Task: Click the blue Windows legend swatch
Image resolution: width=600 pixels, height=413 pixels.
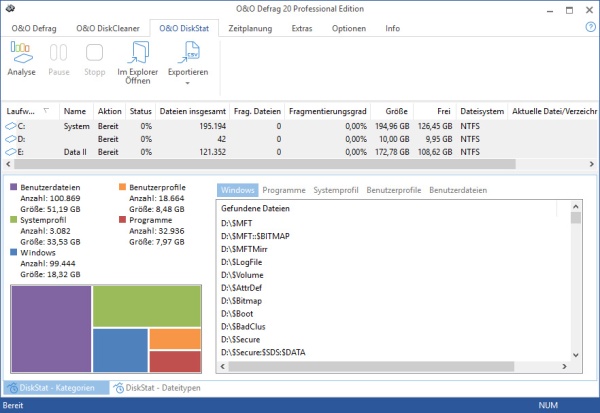Action: [13, 252]
